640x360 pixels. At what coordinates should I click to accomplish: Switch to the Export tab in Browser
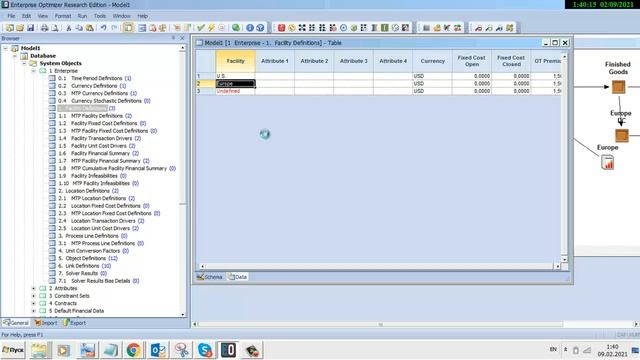tap(75, 322)
